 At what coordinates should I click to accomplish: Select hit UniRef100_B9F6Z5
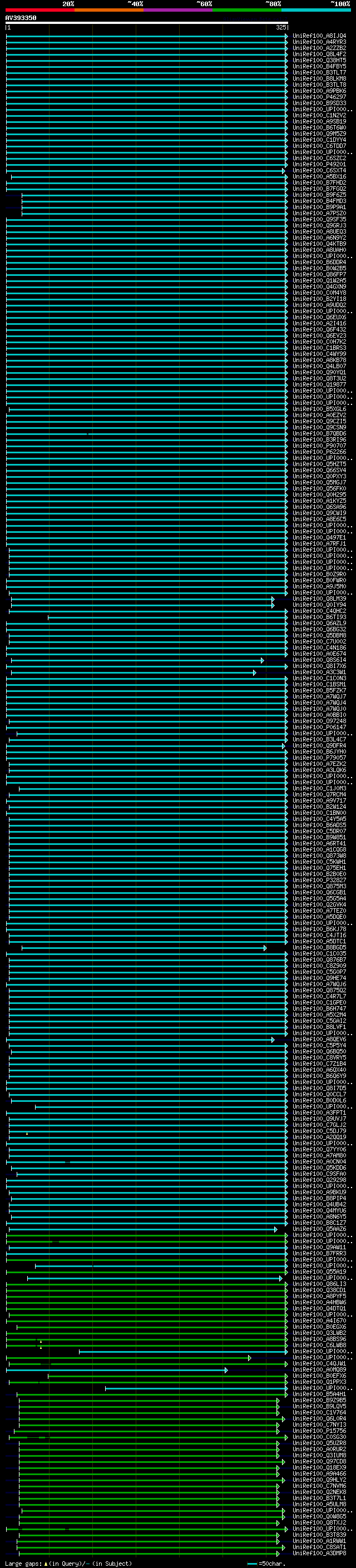click(x=319, y=195)
